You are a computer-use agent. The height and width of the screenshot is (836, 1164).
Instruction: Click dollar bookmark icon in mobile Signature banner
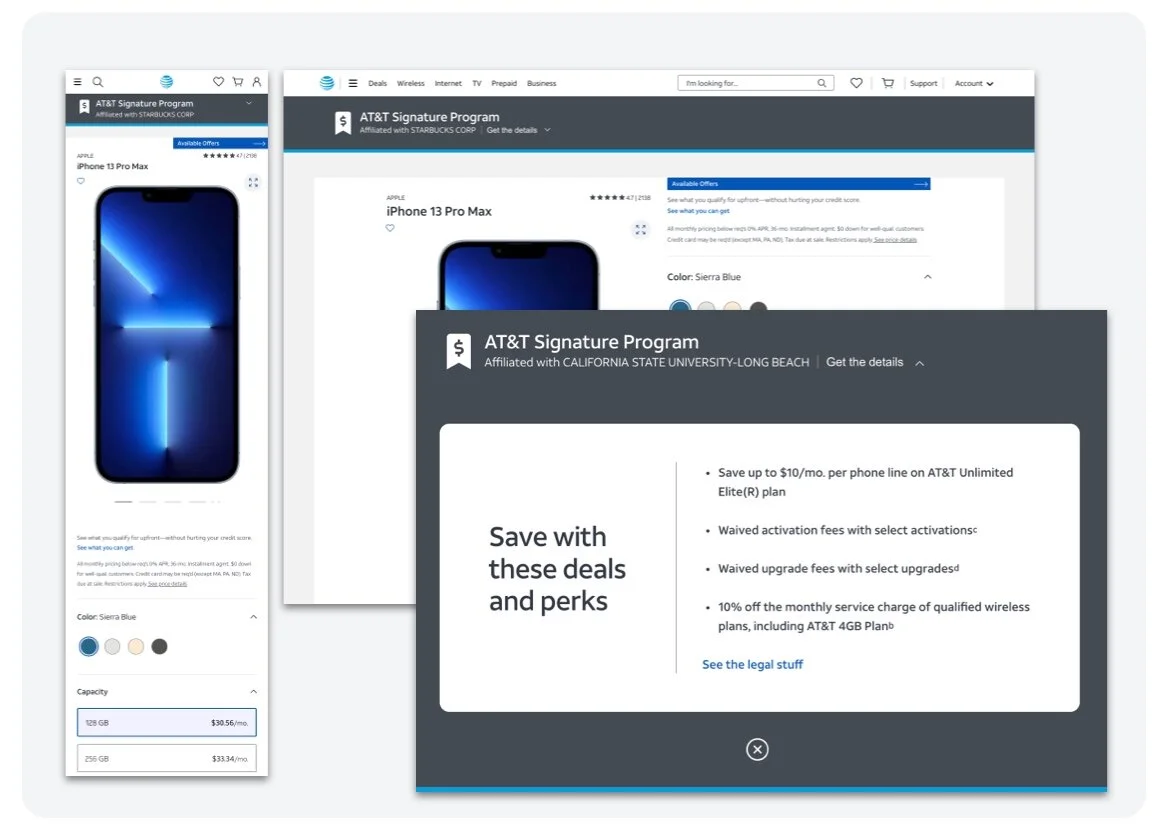coord(84,108)
